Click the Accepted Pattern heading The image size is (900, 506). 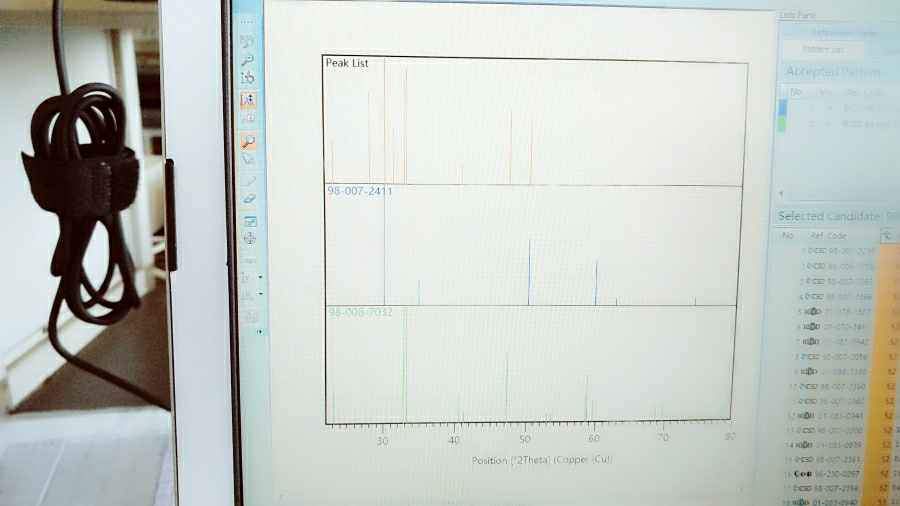(833, 72)
